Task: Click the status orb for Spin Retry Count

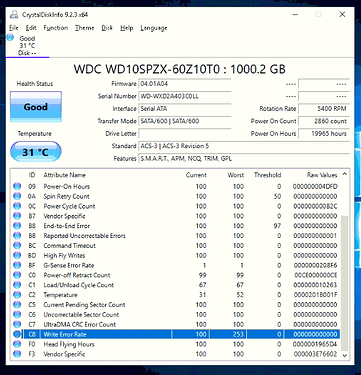Action: click(x=17, y=196)
